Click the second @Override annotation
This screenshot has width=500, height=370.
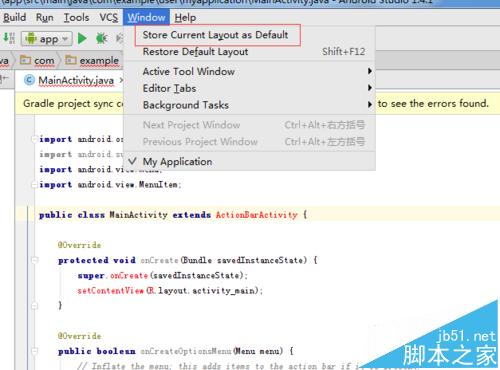(79, 336)
